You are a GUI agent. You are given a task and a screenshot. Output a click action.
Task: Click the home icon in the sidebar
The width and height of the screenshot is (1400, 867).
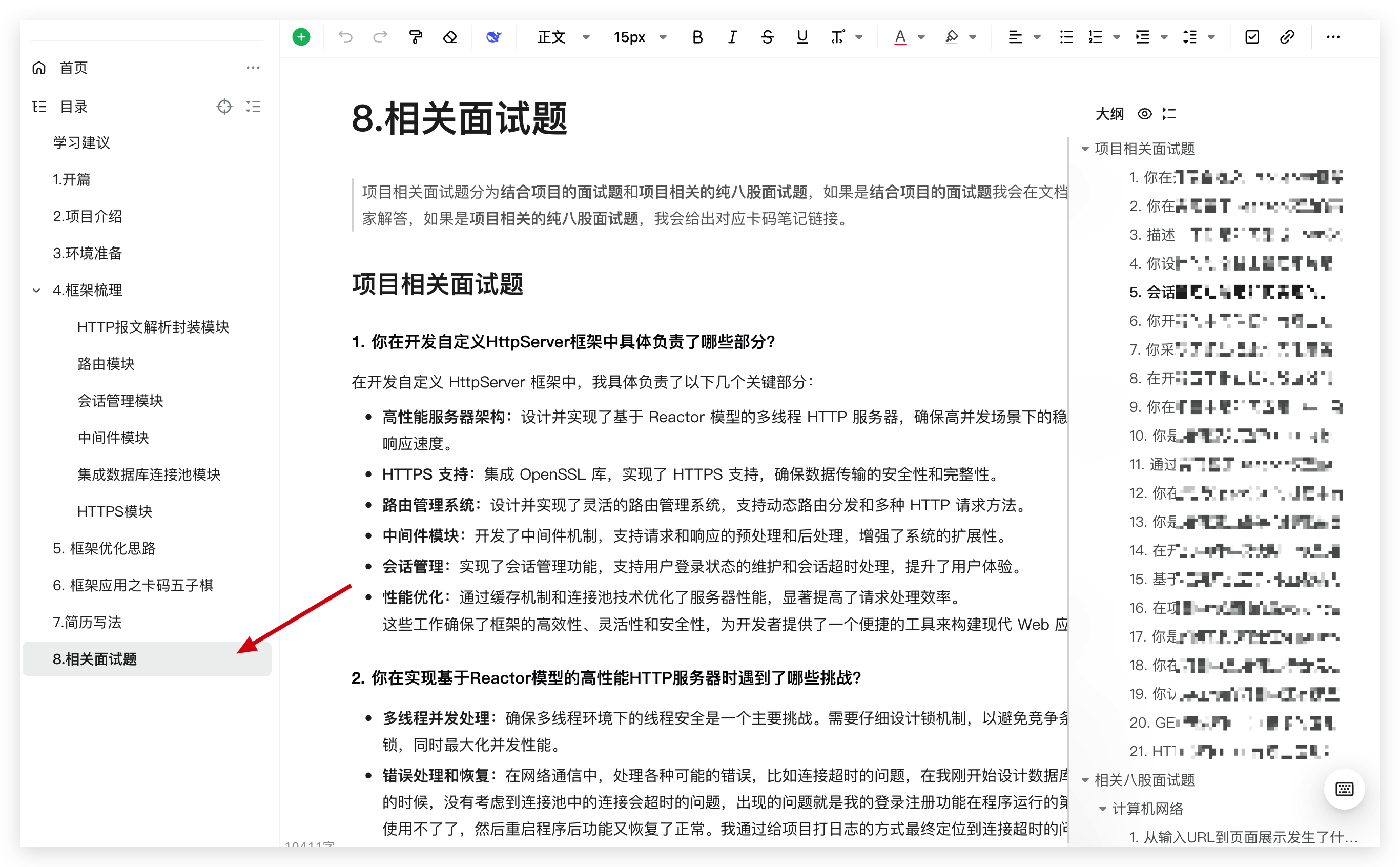[x=39, y=68]
